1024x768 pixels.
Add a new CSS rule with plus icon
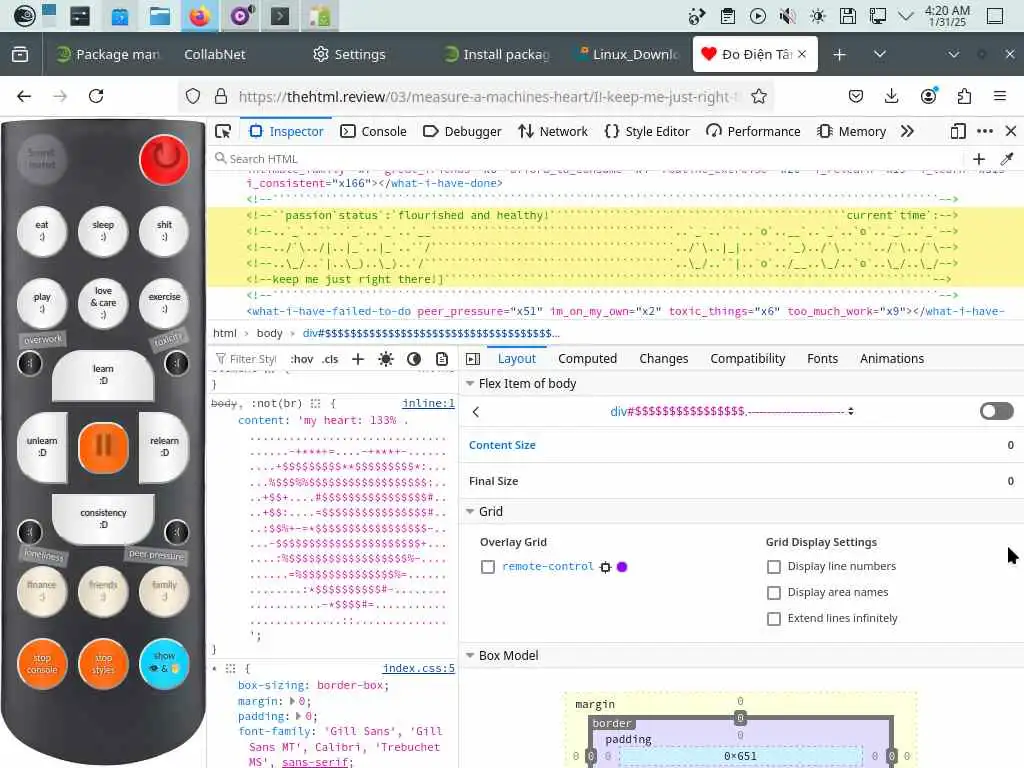click(x=358, y=359)
